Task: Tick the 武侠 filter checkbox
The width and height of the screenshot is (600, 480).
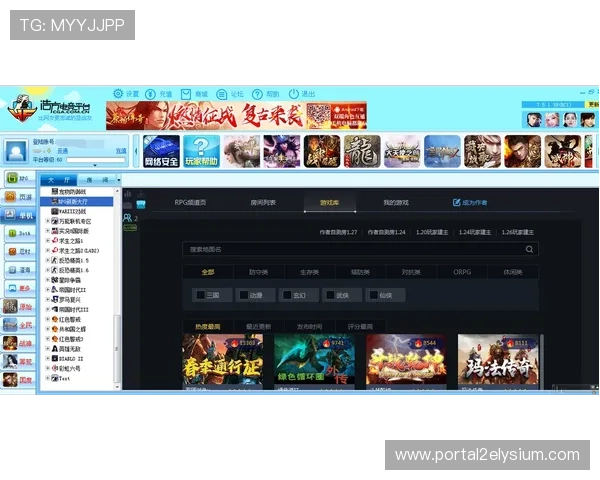Action: 329,295
